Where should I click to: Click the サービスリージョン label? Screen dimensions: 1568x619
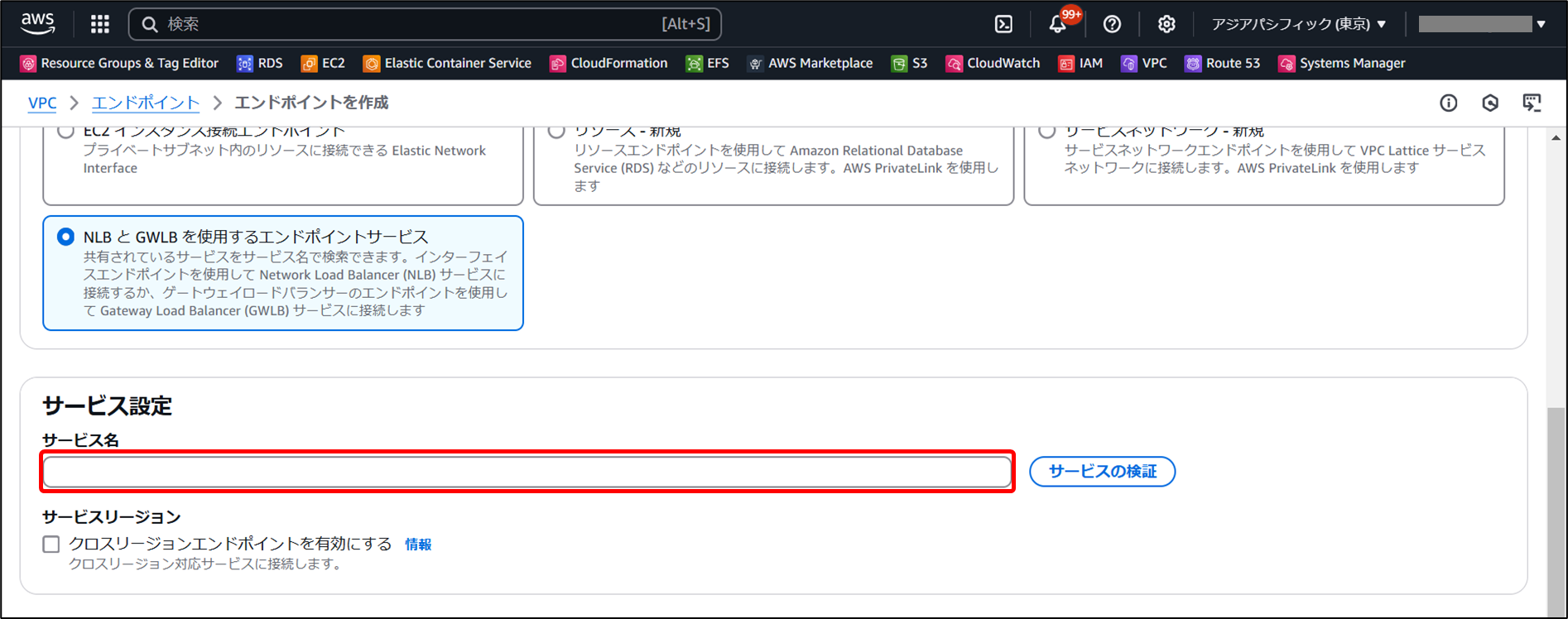[112, 517]
